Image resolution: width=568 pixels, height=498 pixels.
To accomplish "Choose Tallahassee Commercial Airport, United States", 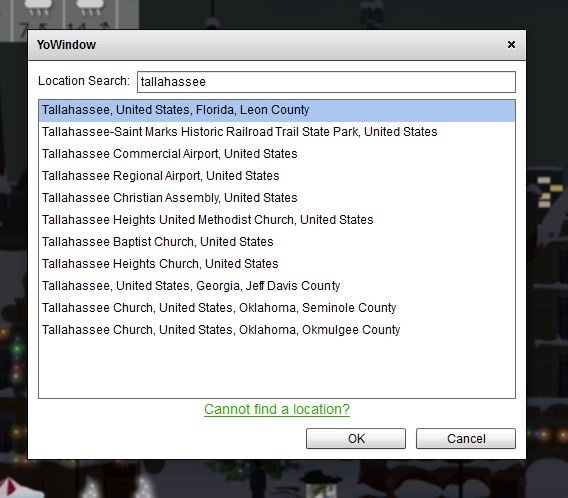I will (277, 154).
